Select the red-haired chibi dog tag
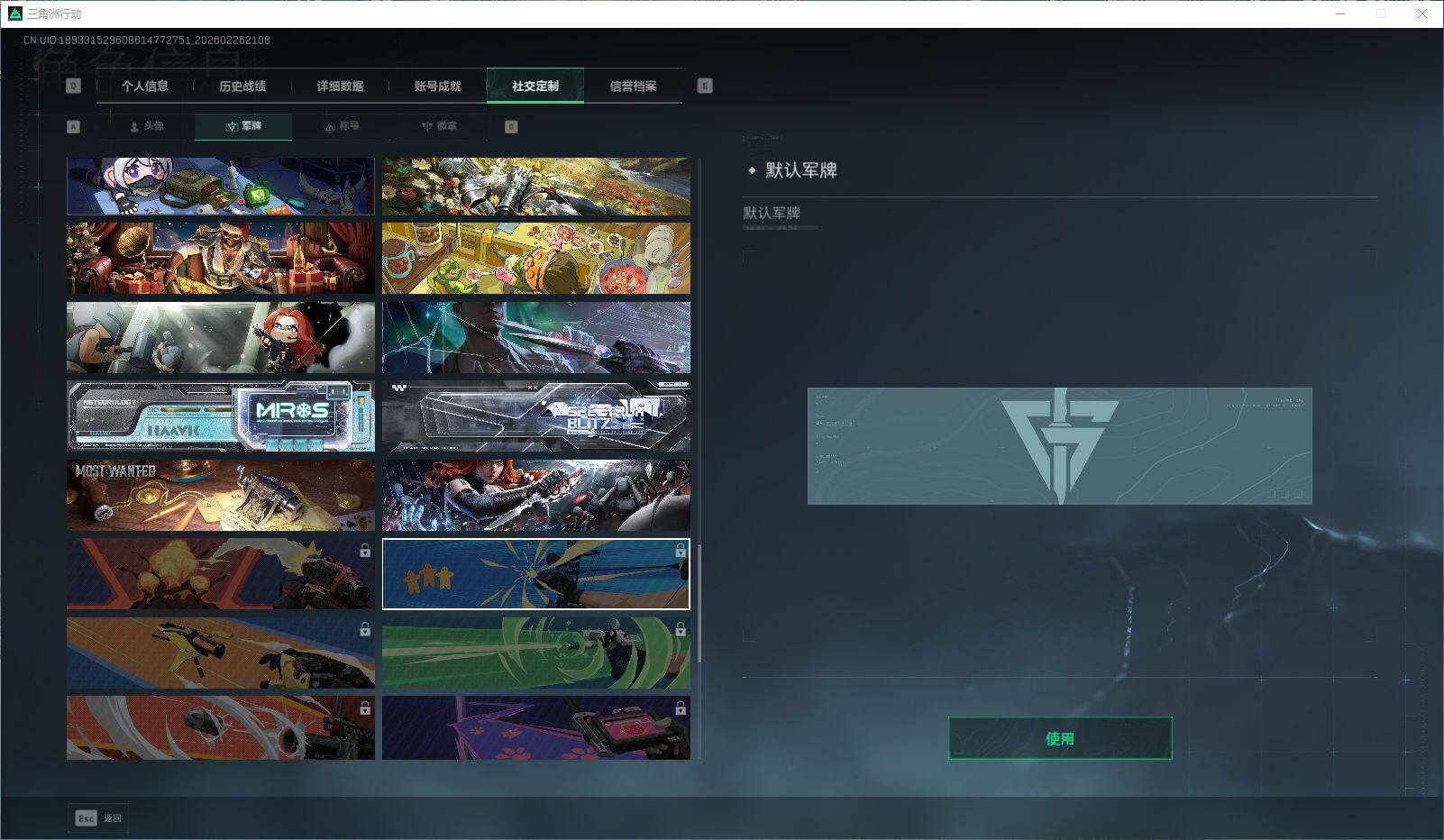 221,338
